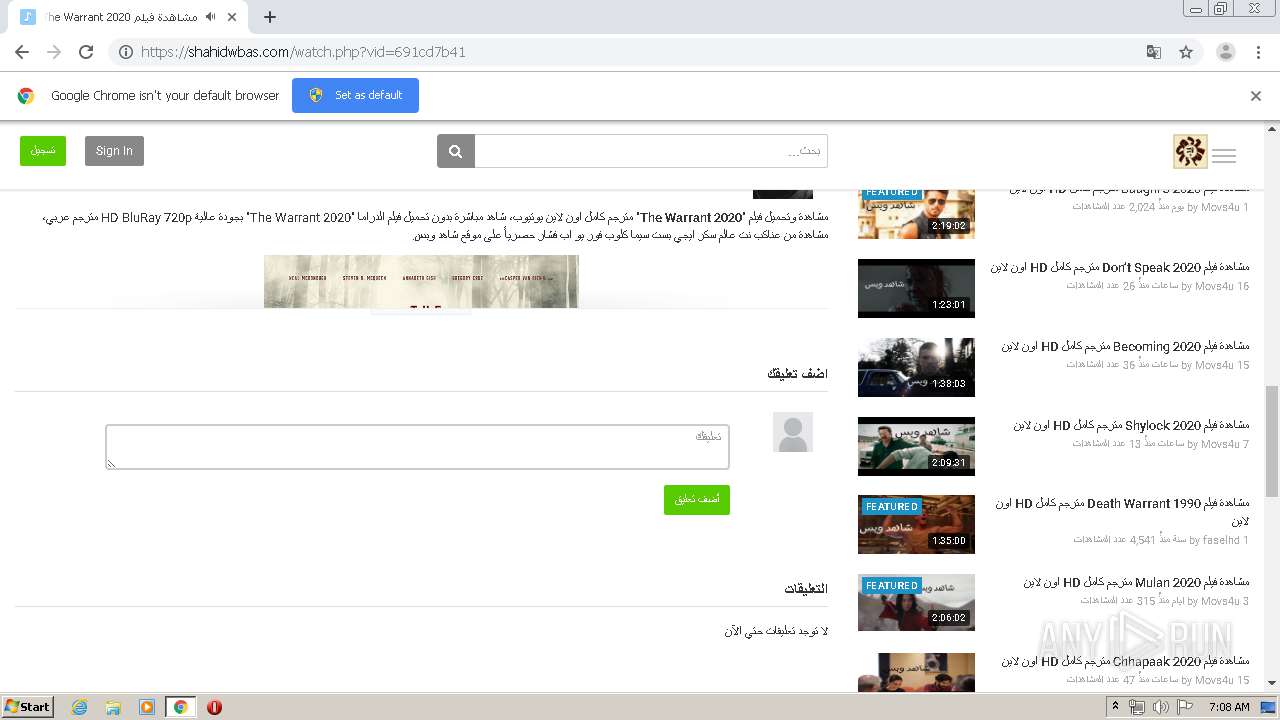Open volume control in system tray
The height and width of the screenshot is (720, 1280).
(x=1160, y=707)
